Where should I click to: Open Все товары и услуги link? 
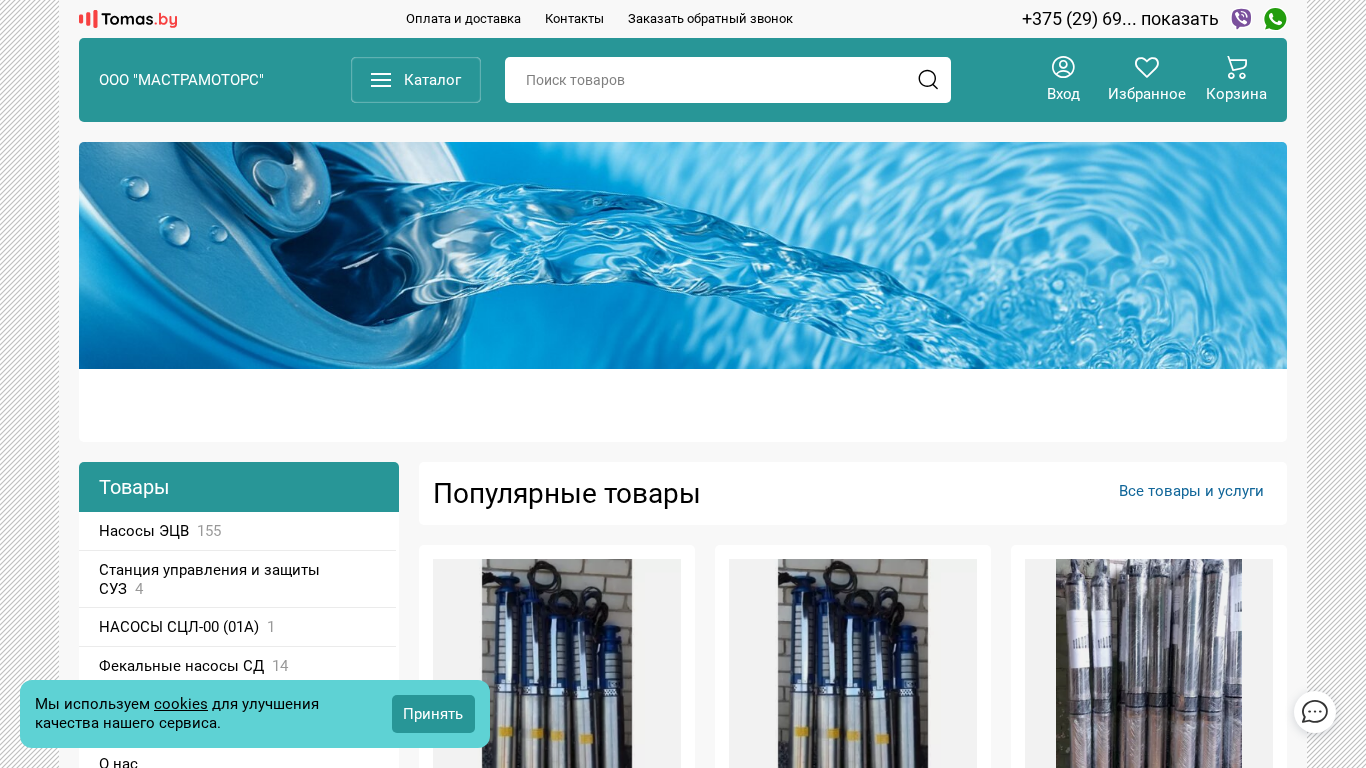pyautogui.click(x=1191, y=491)
